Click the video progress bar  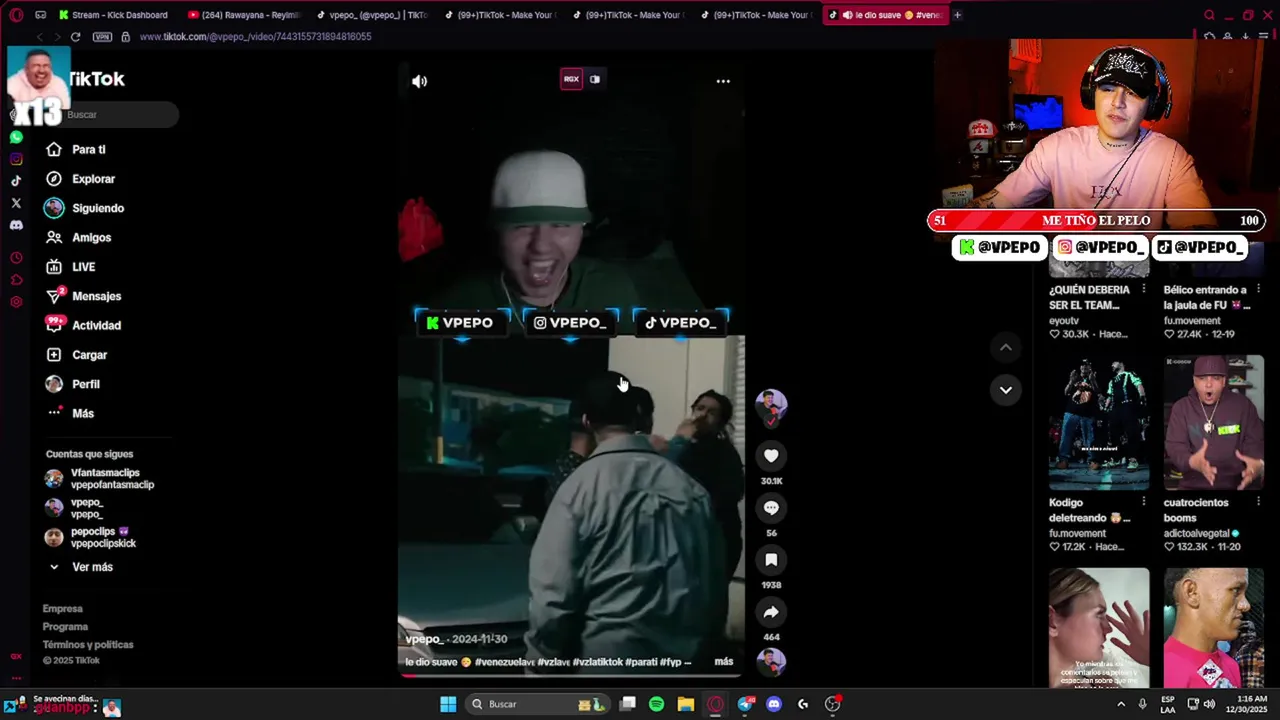pyautogui.click(x=571, y=676)
